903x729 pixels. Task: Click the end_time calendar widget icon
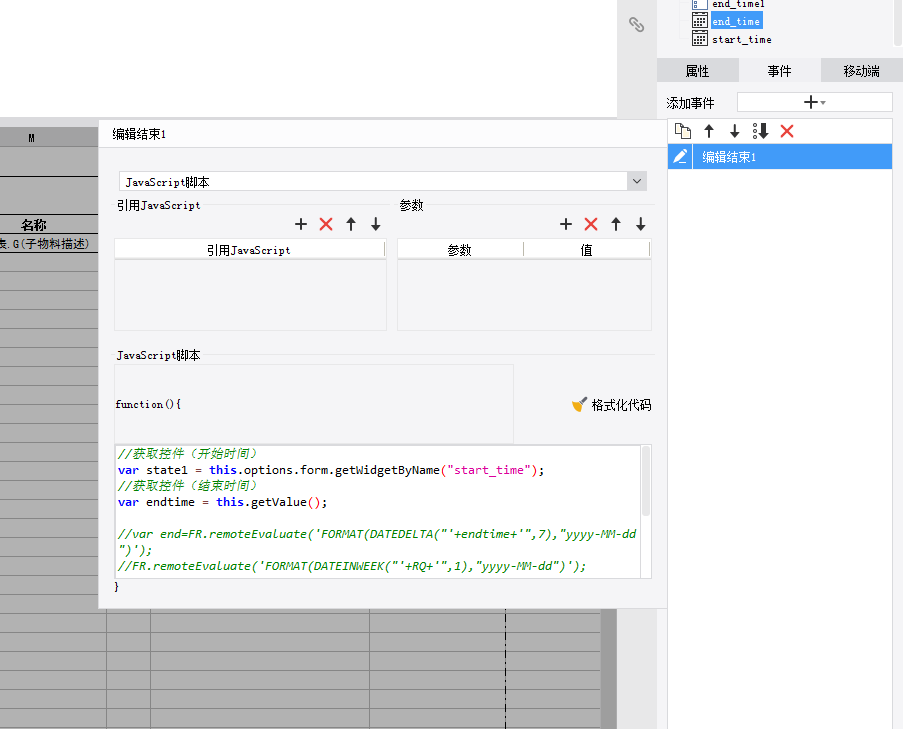click(x=700, y=21)
